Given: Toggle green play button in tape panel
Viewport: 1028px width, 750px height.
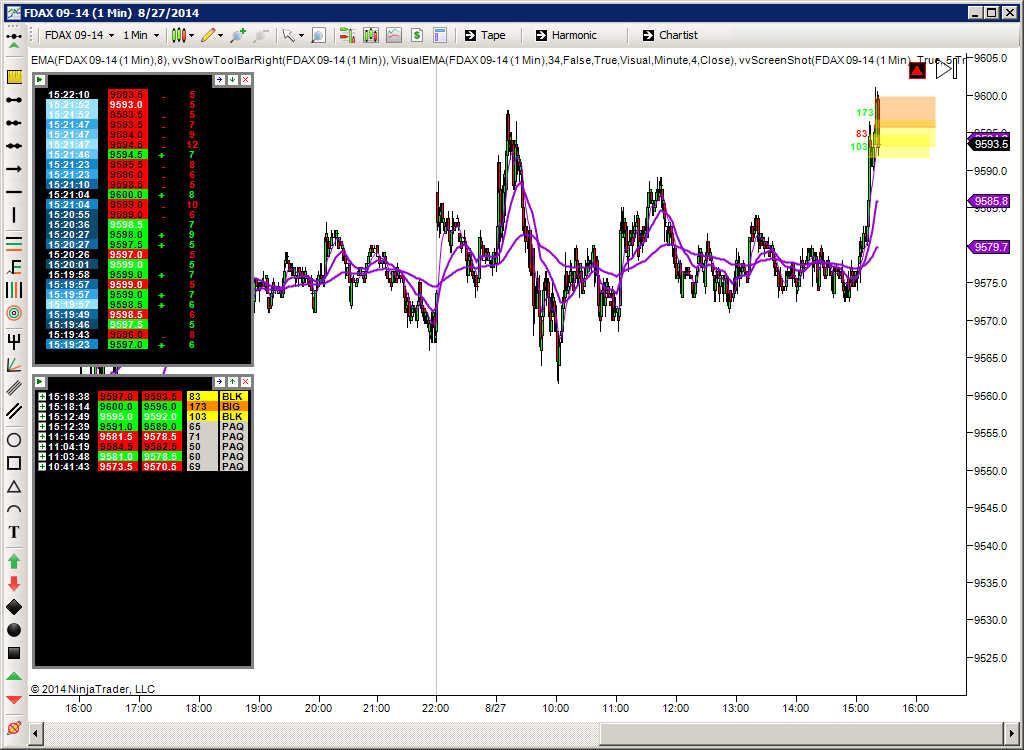Looking at the screenshot, I should (40, 80).
